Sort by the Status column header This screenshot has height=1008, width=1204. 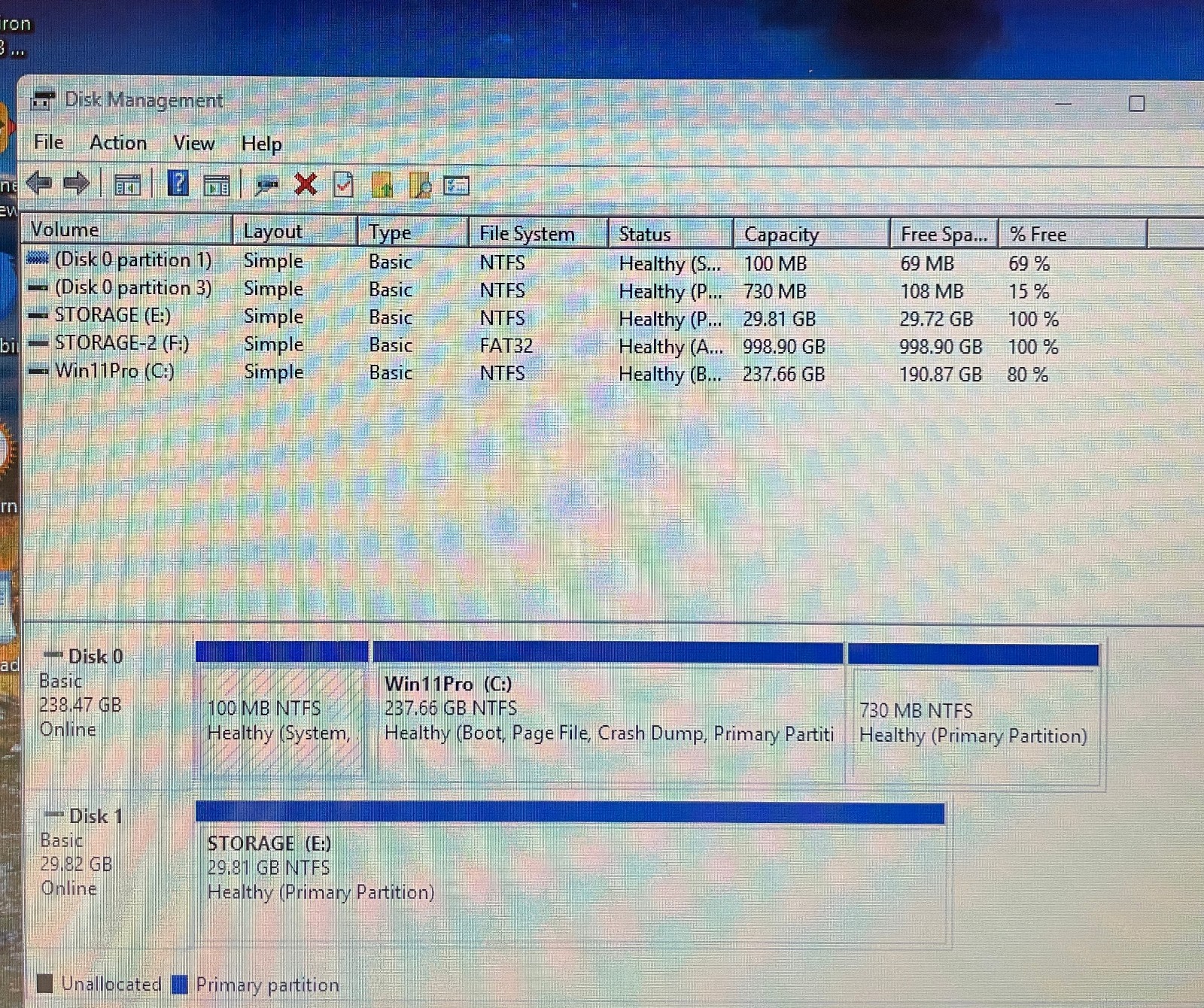[670, 234]
